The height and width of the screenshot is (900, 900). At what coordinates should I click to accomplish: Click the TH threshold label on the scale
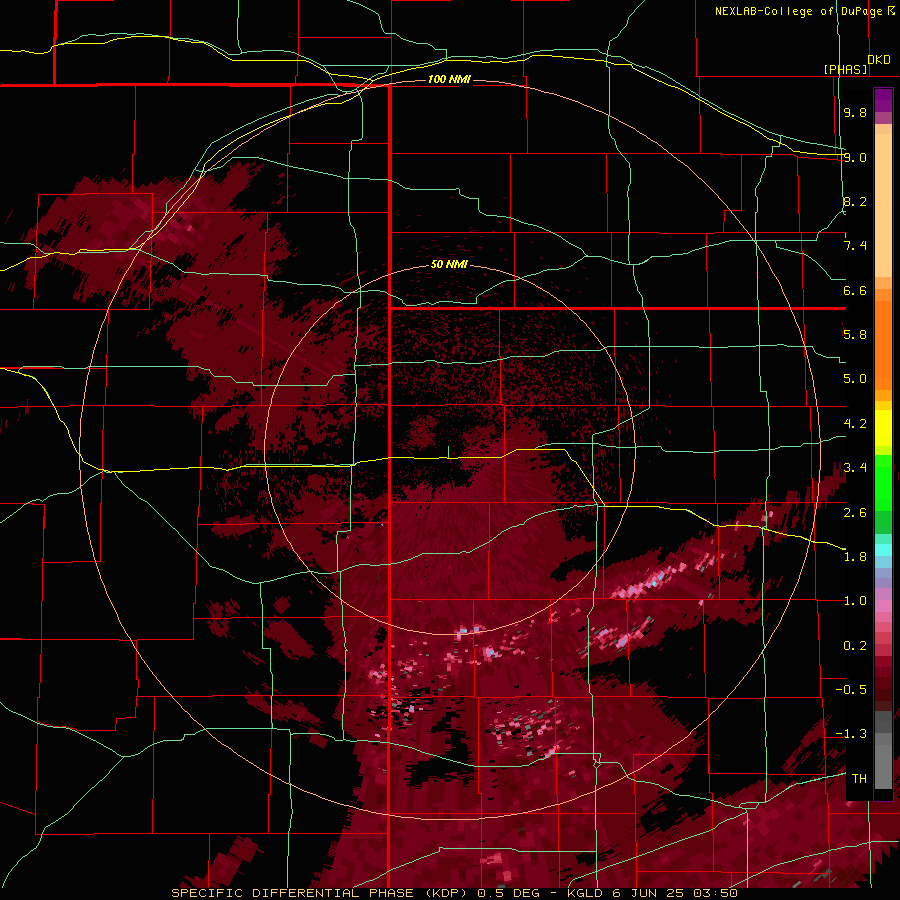859,779
